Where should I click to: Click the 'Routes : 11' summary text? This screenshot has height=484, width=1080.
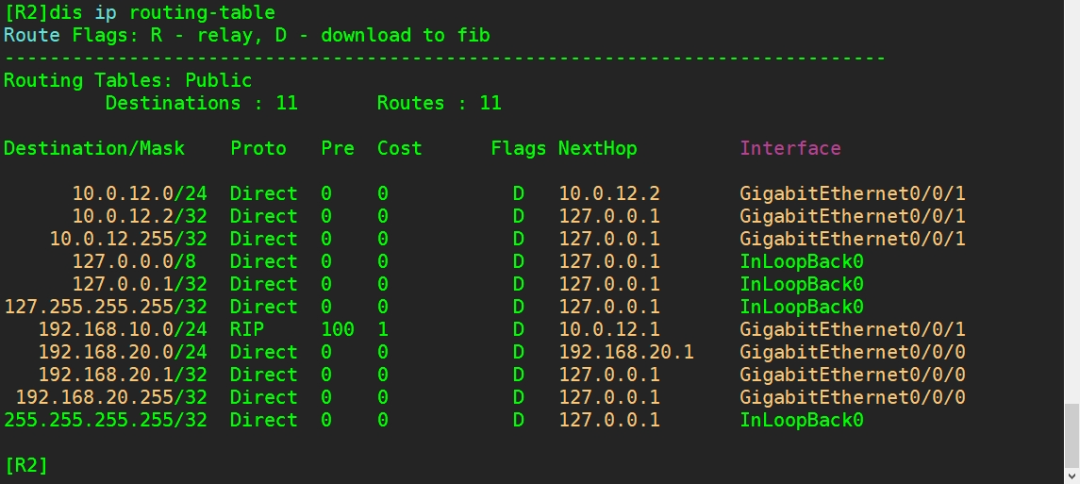pos(439,103)
